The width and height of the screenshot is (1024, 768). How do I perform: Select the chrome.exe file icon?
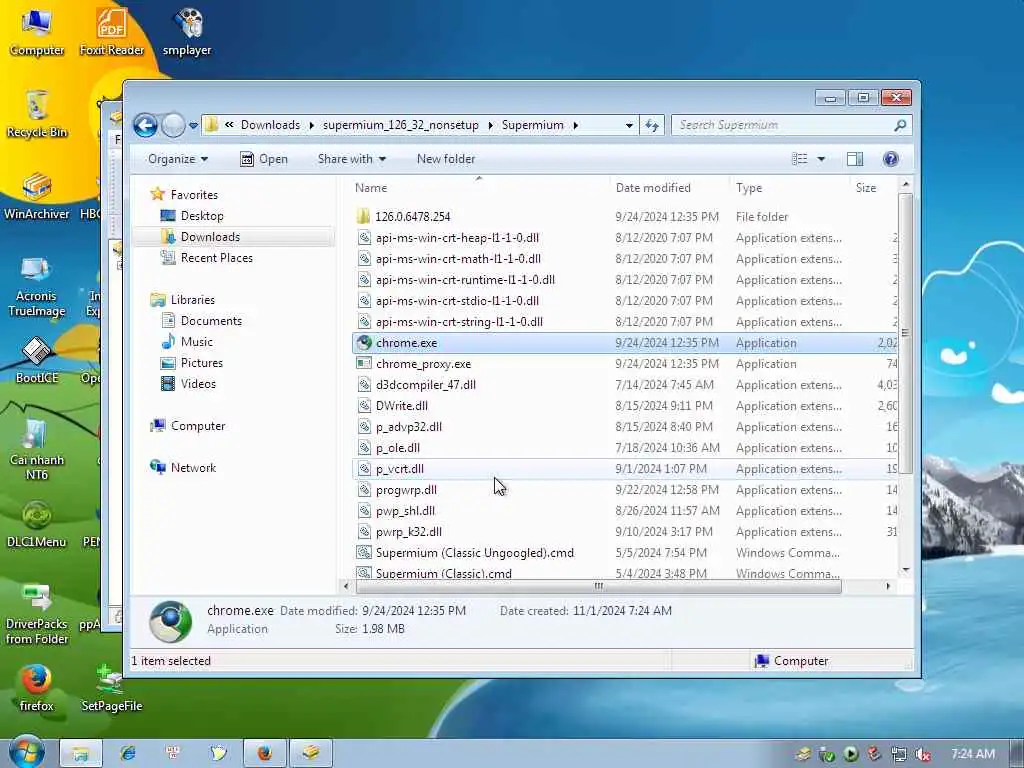coord(364,343)
